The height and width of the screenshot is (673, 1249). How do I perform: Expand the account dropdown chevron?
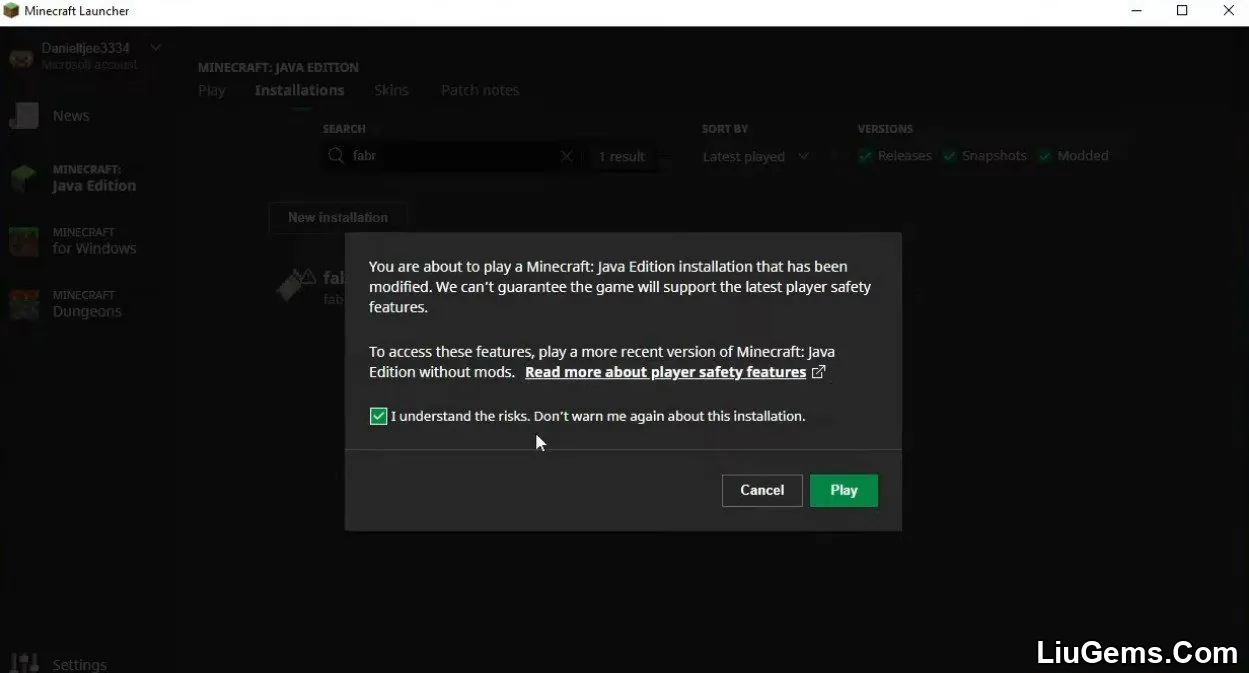point(155,47)
